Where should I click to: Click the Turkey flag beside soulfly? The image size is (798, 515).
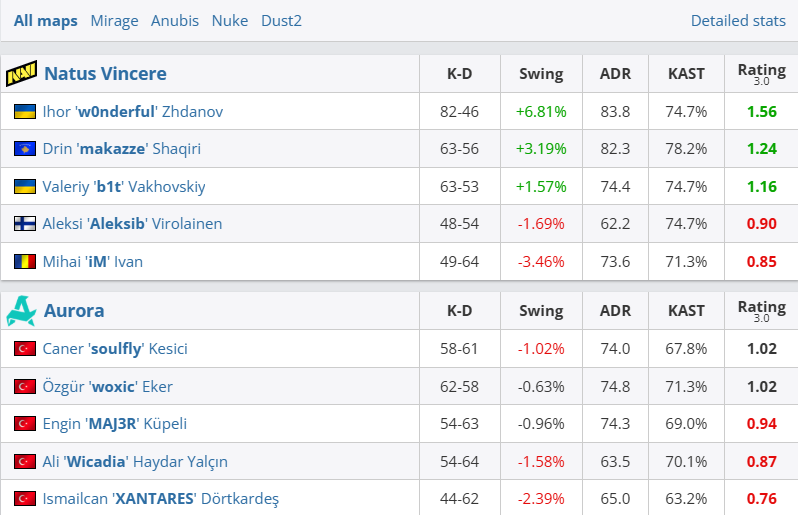coord(25,349)
